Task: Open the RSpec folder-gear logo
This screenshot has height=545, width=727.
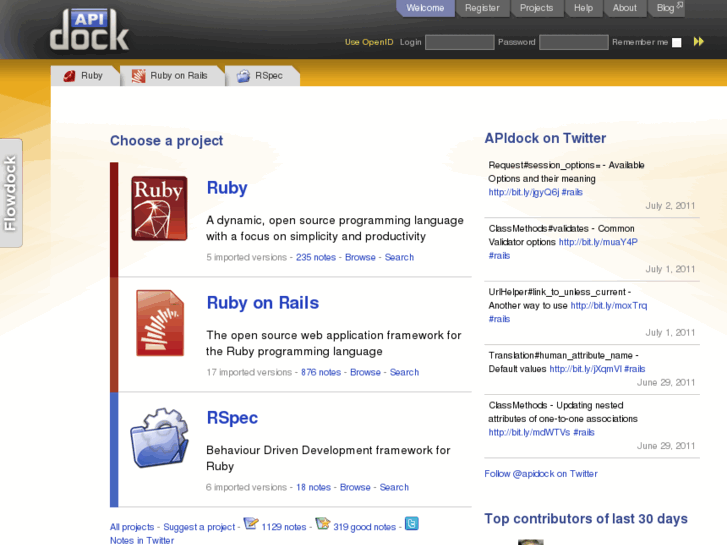Action: coord(159,438)
